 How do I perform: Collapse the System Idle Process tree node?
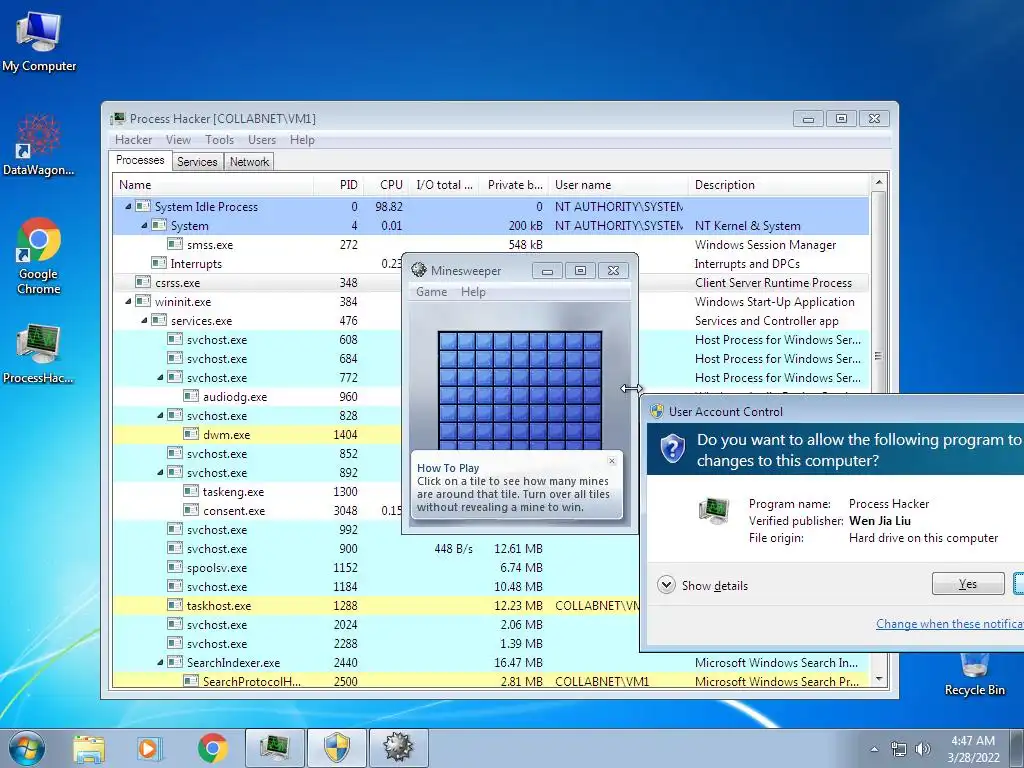(x=128, y=206)
